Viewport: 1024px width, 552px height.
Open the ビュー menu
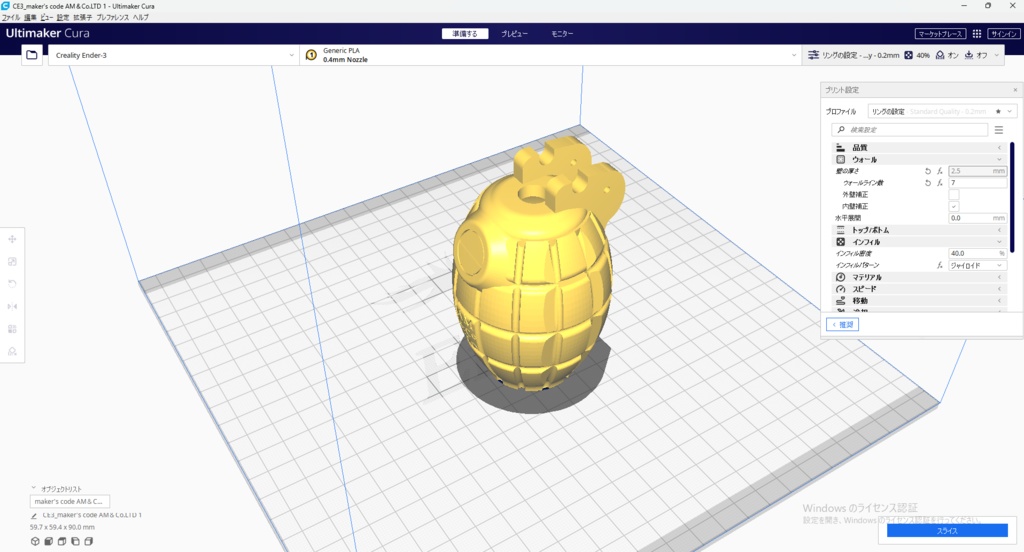[x=47, y=18]
